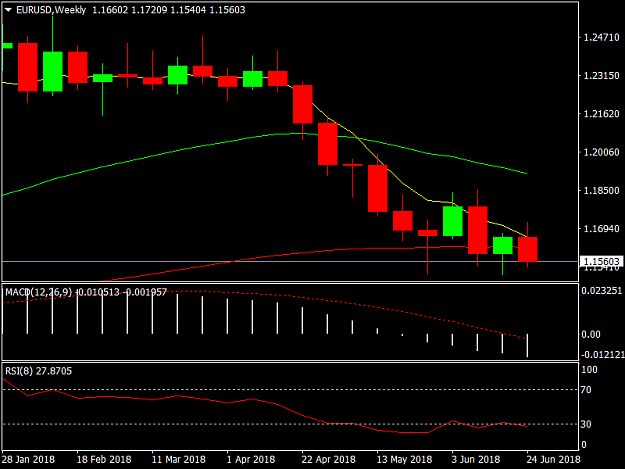Click price level 1.21620 on scale

[x=601, y=114]
